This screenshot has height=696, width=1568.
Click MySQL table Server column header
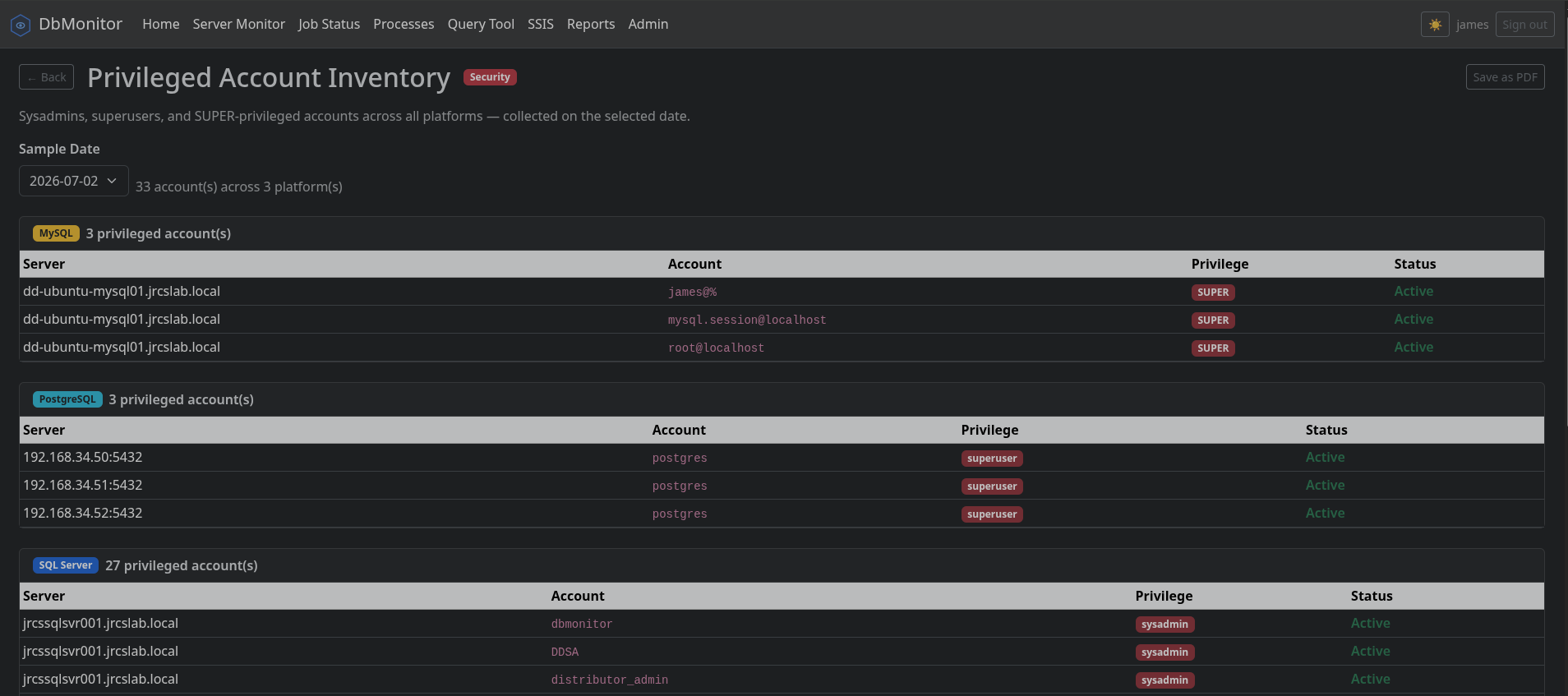44,264
